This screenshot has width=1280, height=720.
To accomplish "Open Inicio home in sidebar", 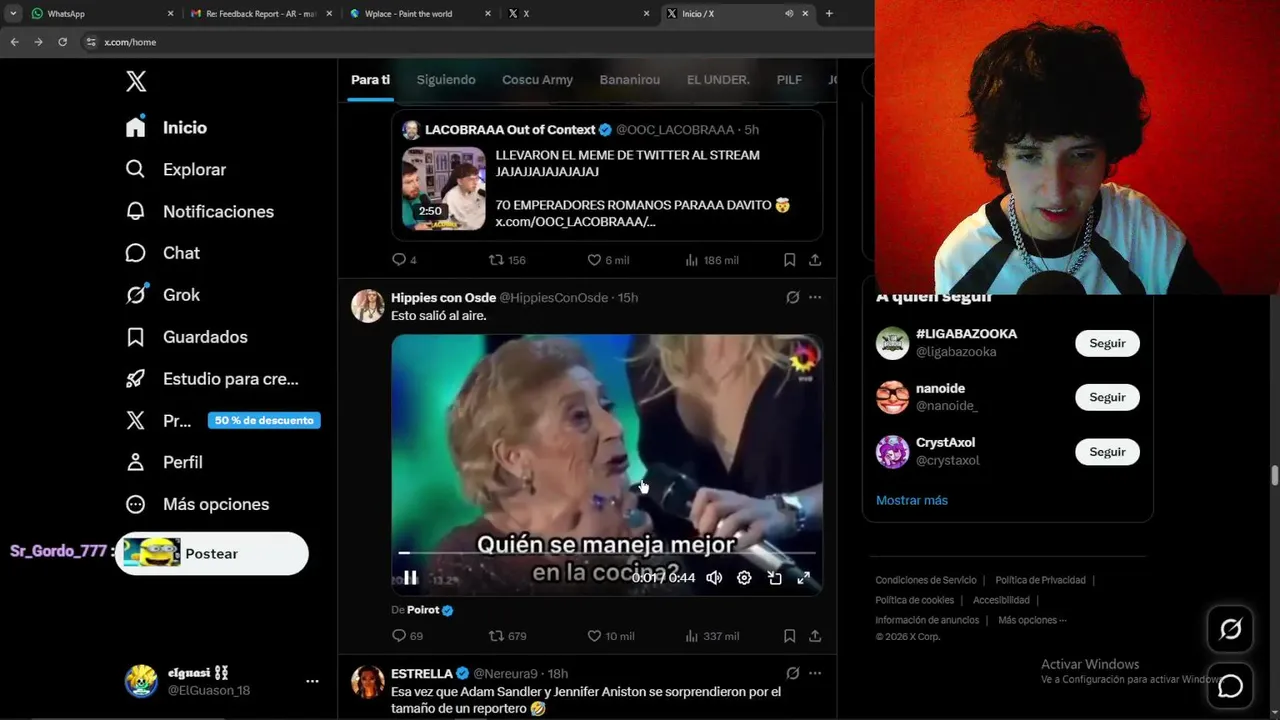I will (x=166, y=127).
